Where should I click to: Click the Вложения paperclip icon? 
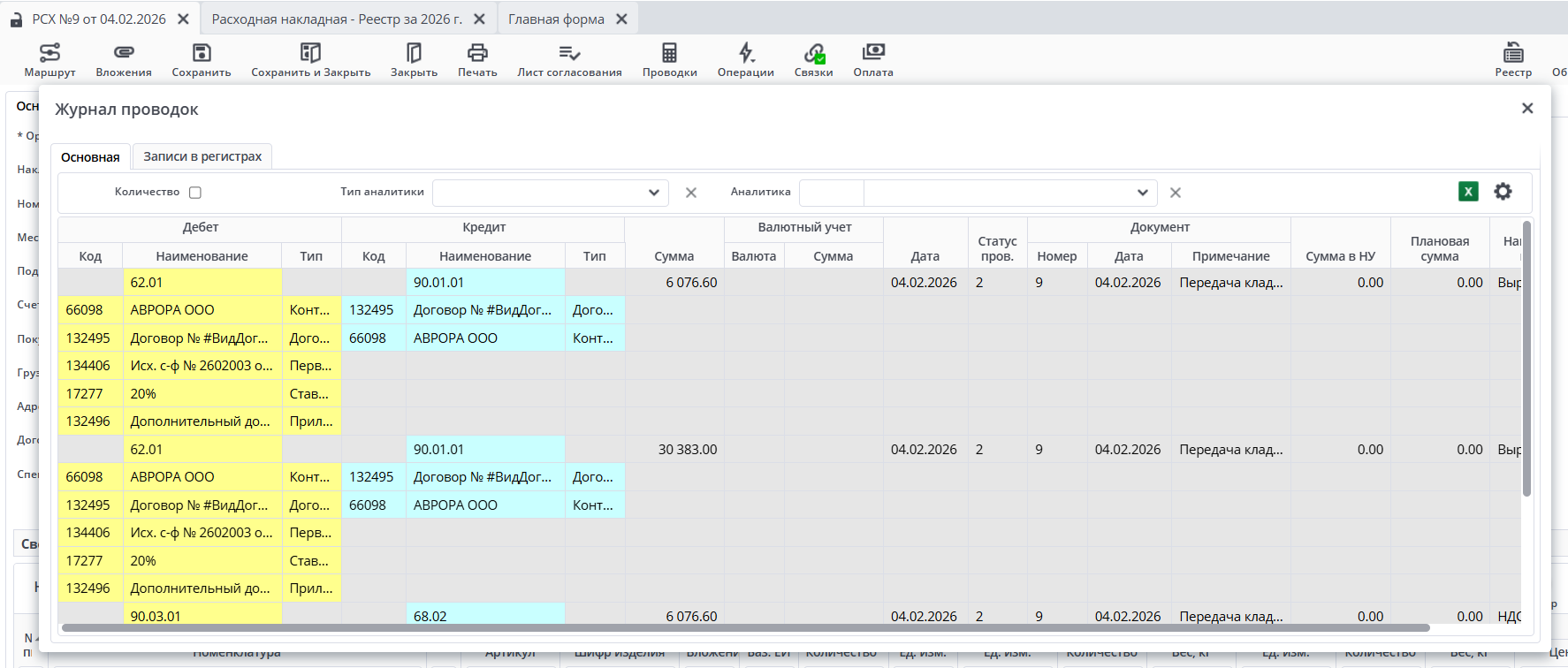click(x=124, y=53)
